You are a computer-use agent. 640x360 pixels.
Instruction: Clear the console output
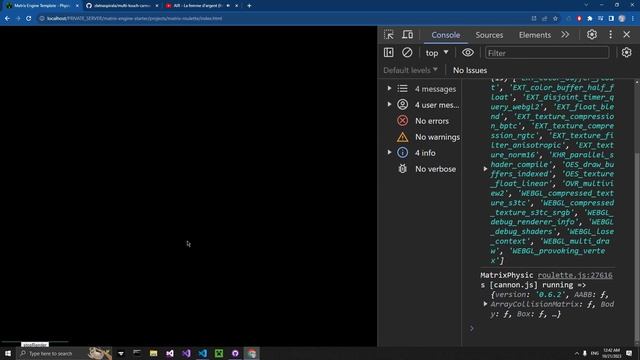pos(407,53)
